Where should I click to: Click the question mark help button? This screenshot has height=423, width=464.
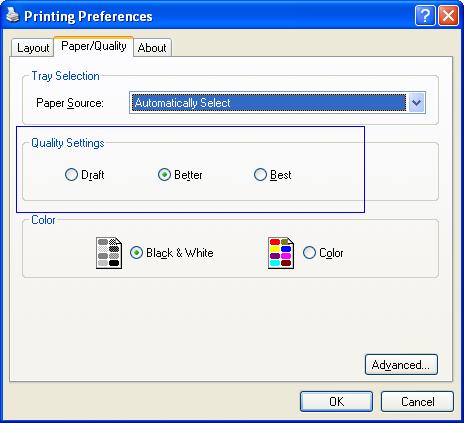coord(425,16)
